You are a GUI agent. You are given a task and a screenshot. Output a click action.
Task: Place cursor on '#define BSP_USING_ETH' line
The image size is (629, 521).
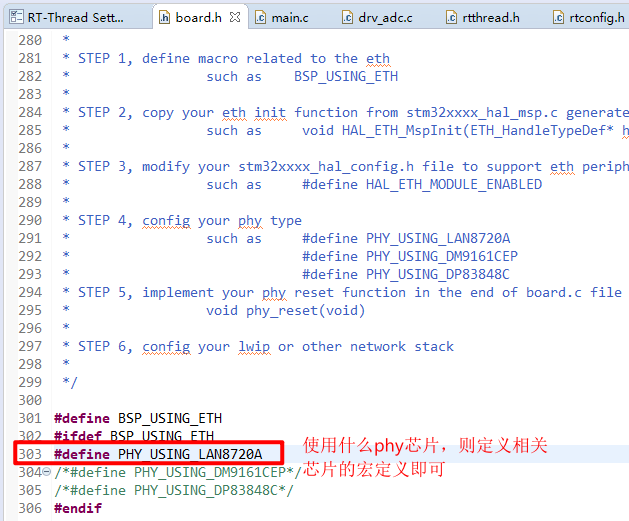click(138, 418)
